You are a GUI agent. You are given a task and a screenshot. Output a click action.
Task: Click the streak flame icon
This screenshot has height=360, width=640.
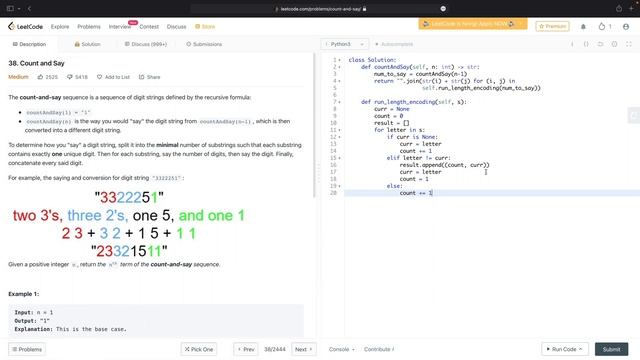[x=602, y=27]
